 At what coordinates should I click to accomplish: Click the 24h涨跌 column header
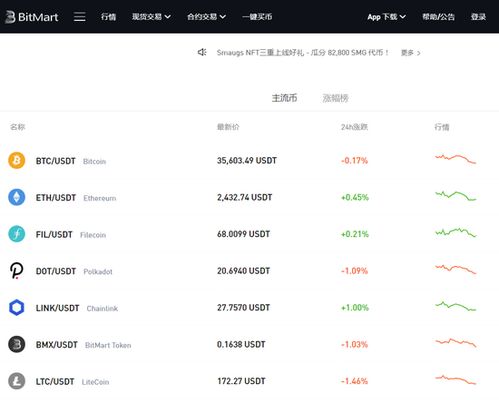click(354, 127)
